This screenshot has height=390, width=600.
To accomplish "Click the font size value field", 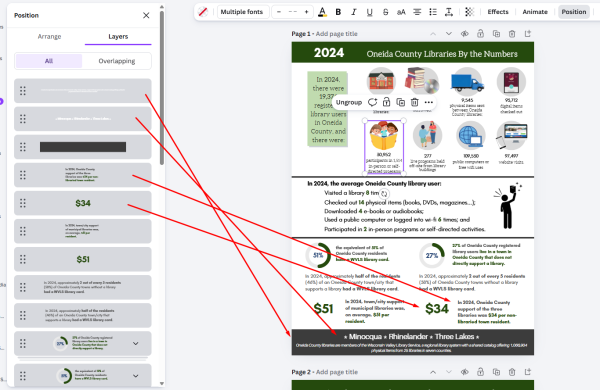I will (x=293, y=12).
